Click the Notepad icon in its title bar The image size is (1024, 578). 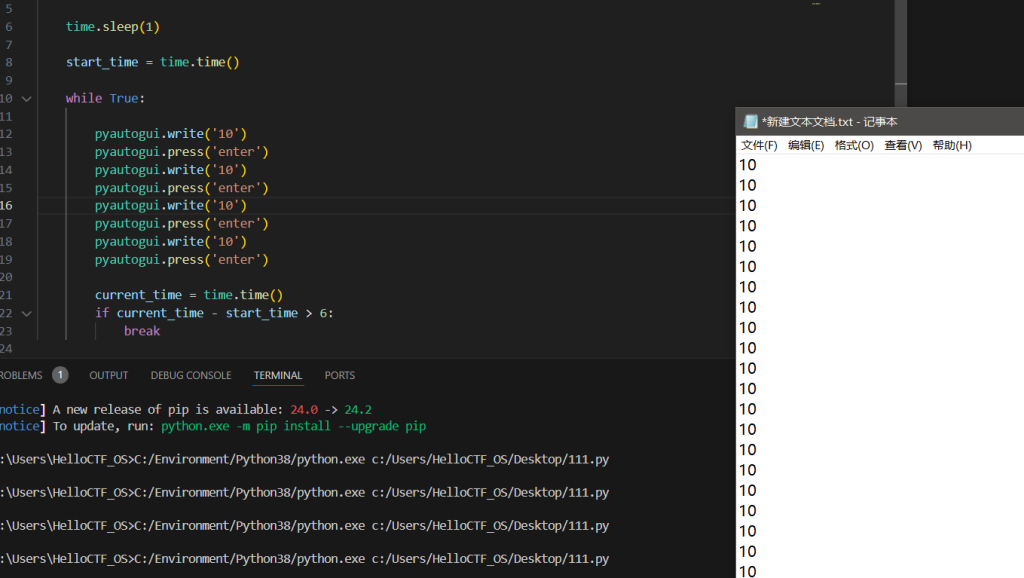click(x=750, y=121)
